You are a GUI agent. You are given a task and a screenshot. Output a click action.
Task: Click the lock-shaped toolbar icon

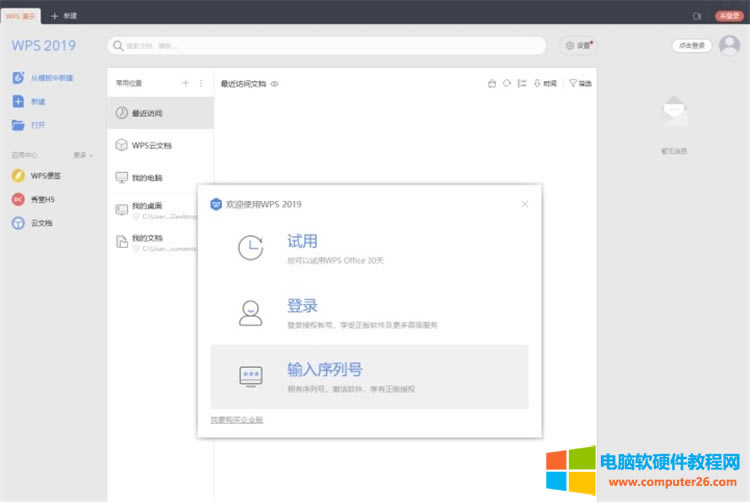click(x=492, y=83)
